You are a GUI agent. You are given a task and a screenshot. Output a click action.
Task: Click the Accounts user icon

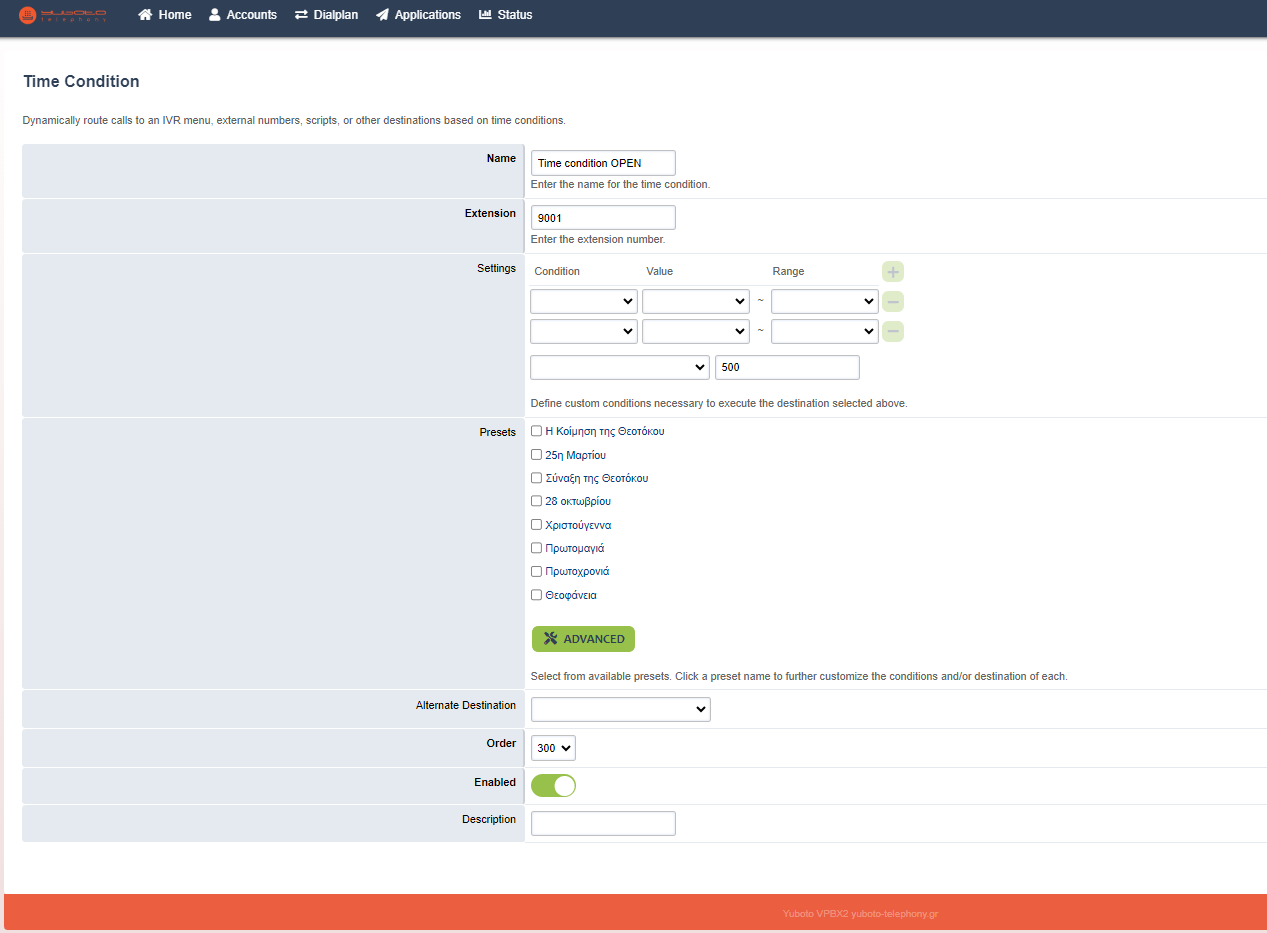(215, 15)
